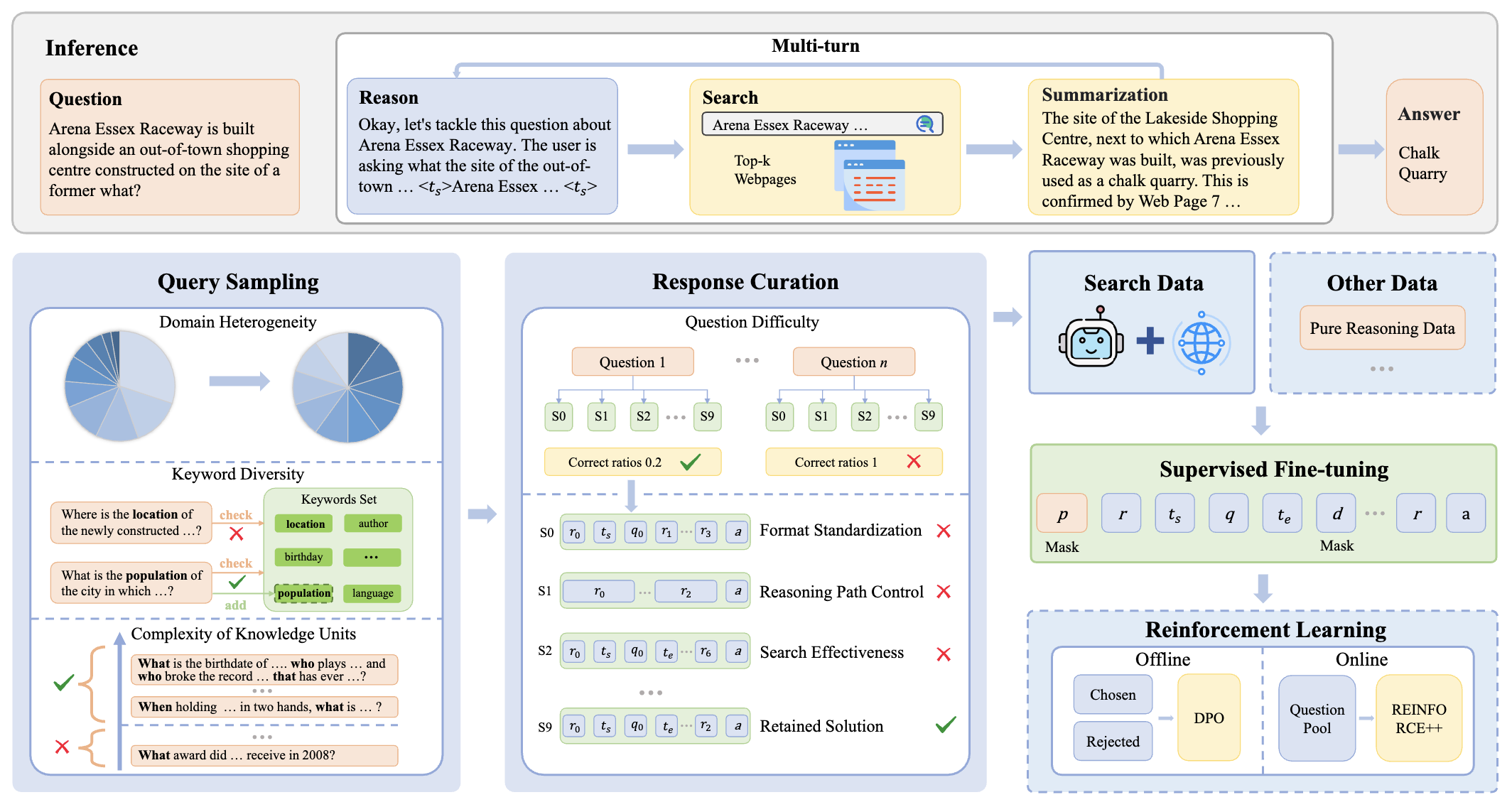The image size is (1512, 807).
Task: Click the down arrow below Supervised Fine-tuning
Action: click(x=1263, y=588)
